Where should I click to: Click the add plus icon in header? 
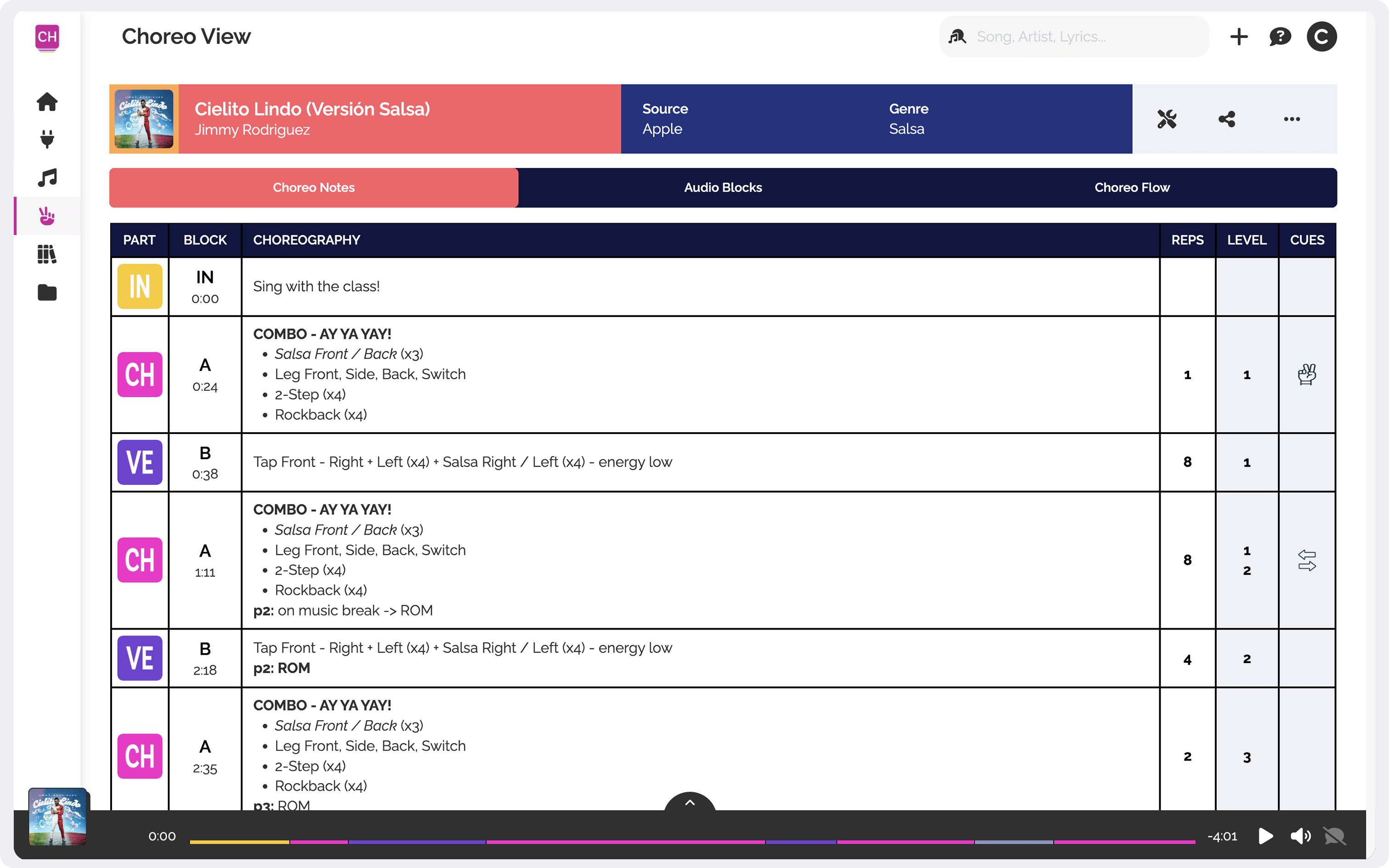[1239, 37]
